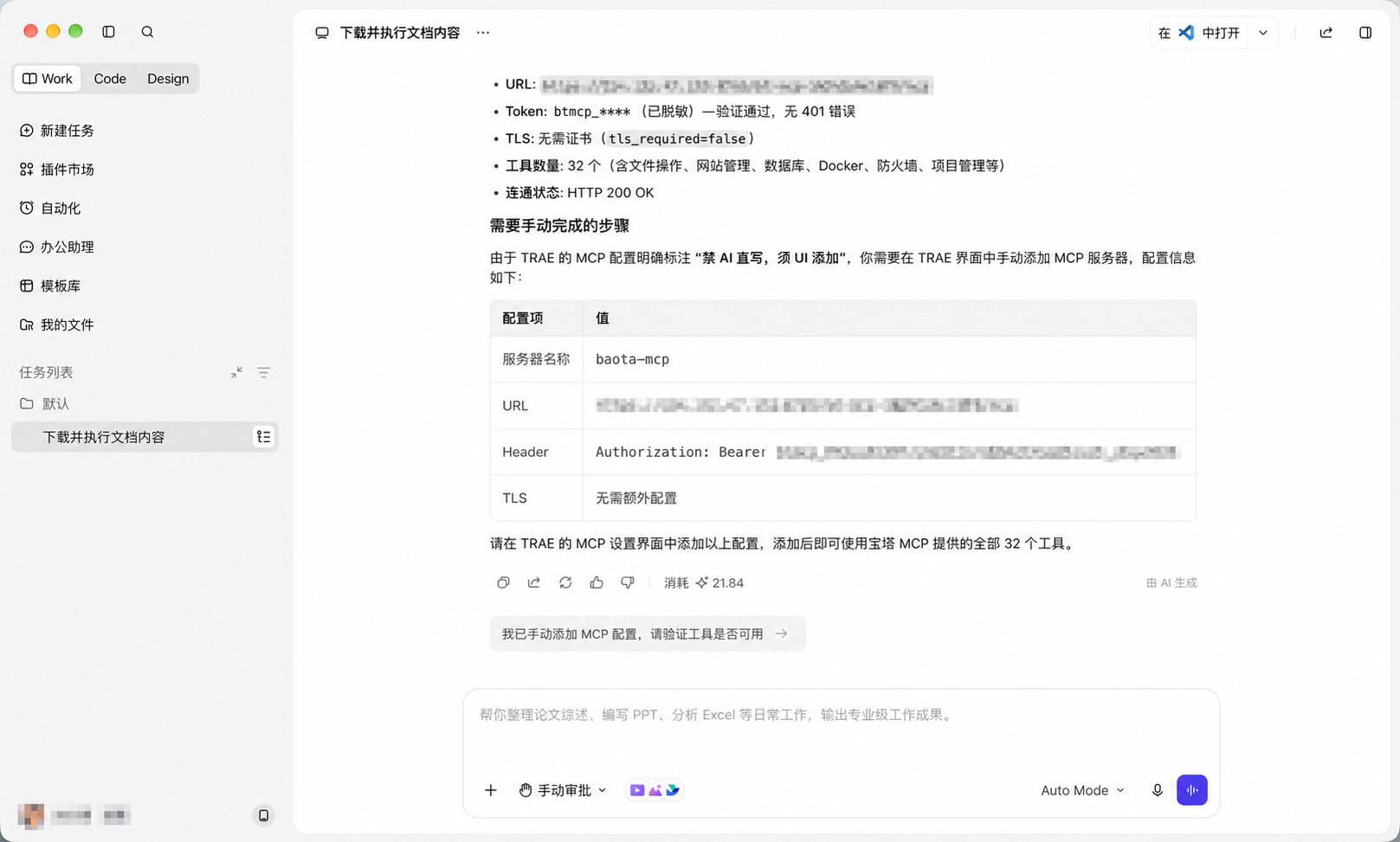Open the more options ellipsis beside title
The width and height of the screenshot is (1400, 842).
tap(483, 33)
